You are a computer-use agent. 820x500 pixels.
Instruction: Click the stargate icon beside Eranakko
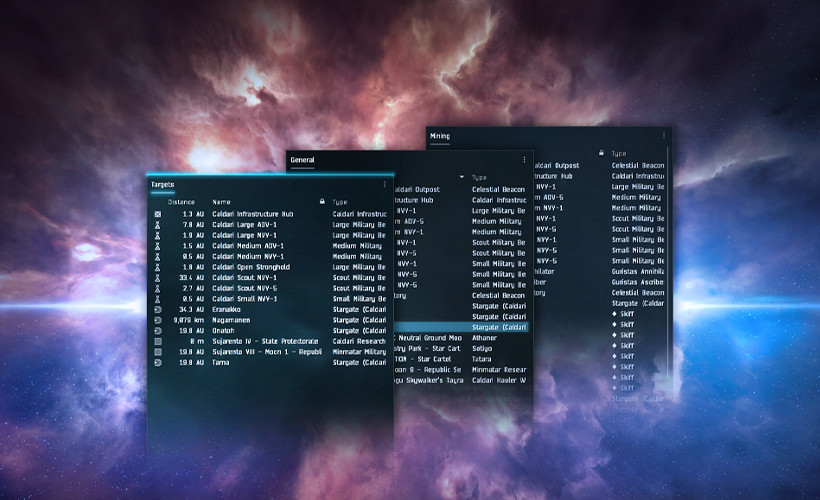tap(158, 310)
